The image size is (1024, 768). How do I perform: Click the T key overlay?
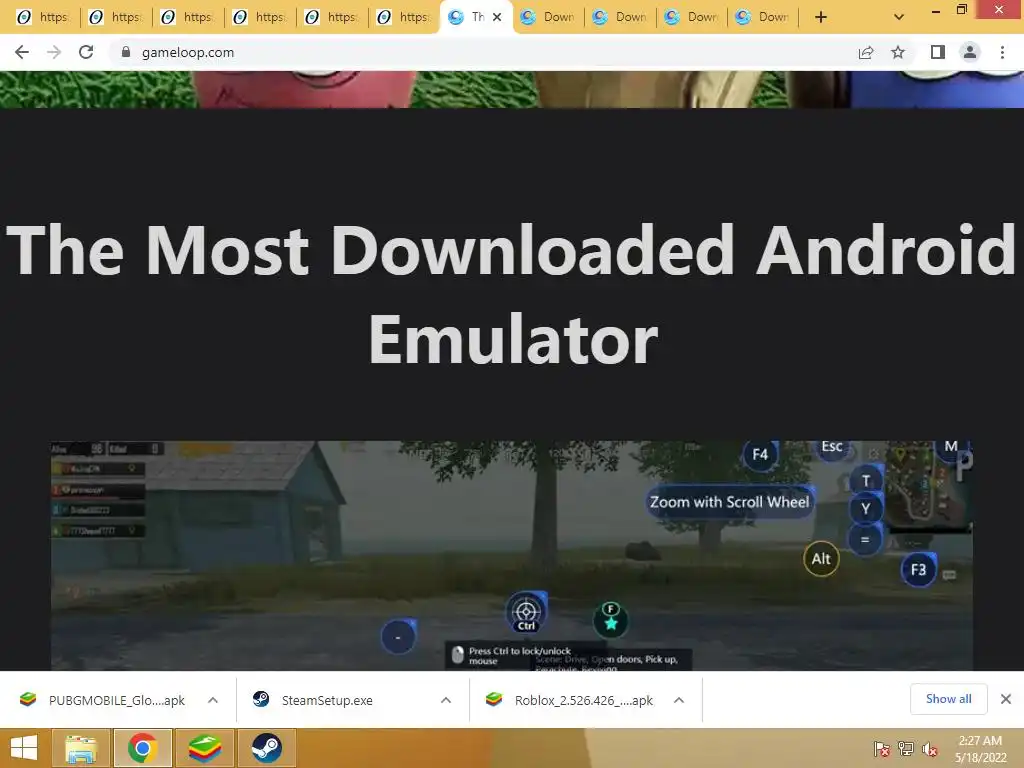point(866,481)
